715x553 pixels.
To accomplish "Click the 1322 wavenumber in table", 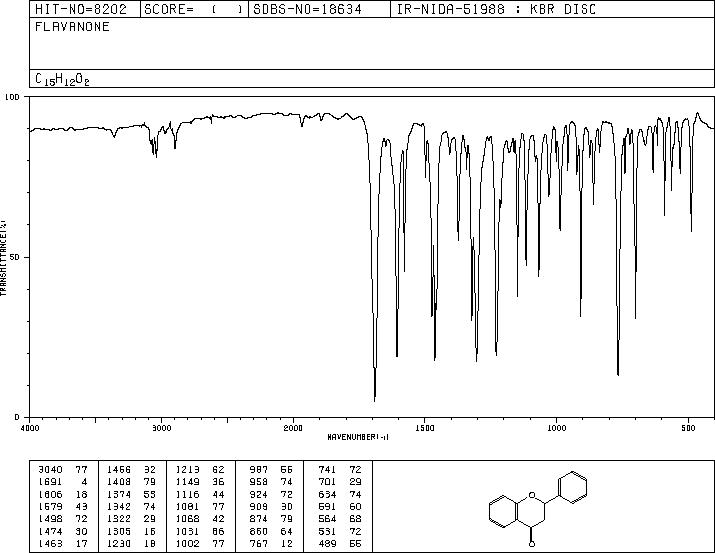I will tap(119, 519).
